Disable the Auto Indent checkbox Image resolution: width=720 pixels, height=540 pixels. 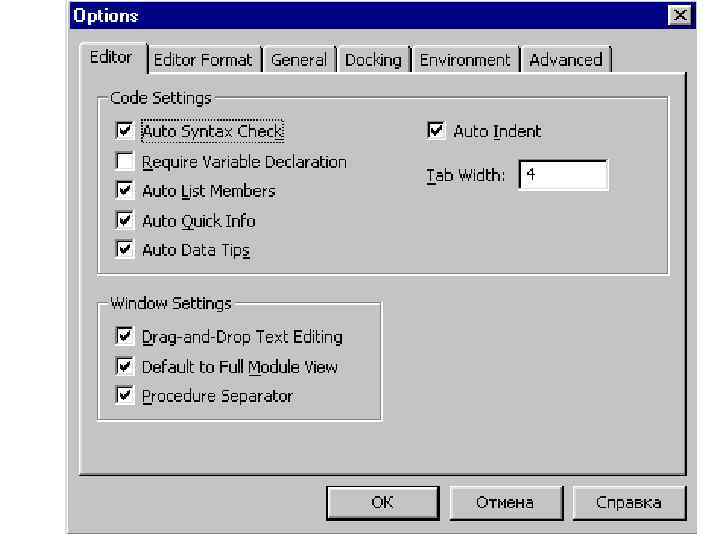click(x=436, y=131)
